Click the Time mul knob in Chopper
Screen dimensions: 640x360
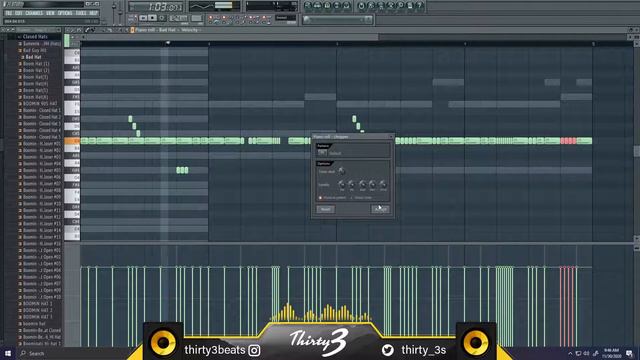click(x=341, y=171)
